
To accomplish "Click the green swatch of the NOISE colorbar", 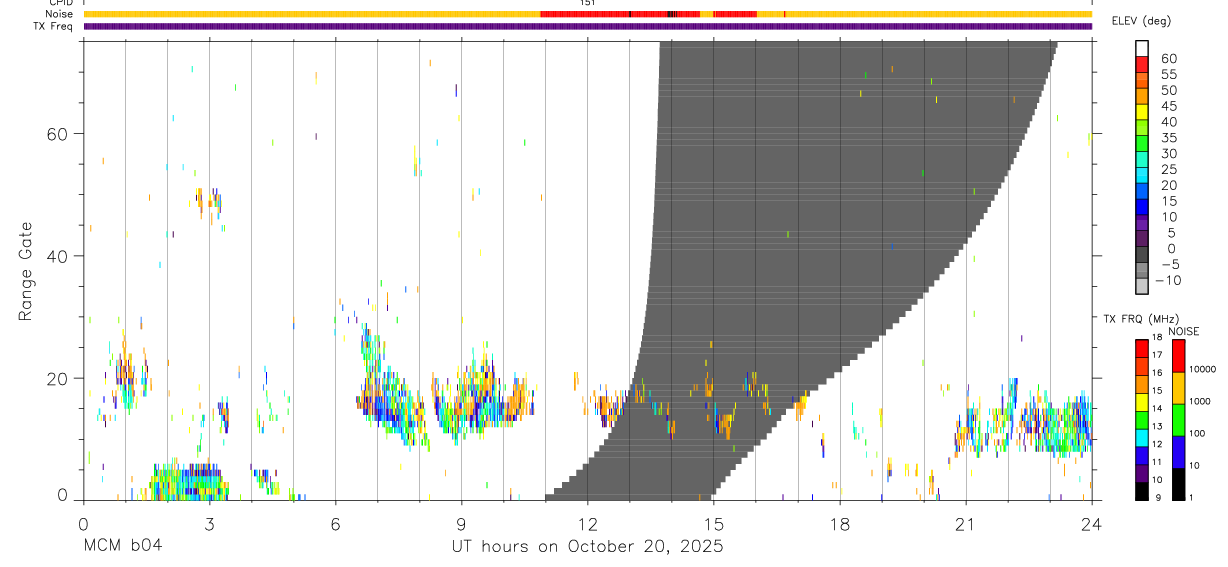I will [1178, 419].
